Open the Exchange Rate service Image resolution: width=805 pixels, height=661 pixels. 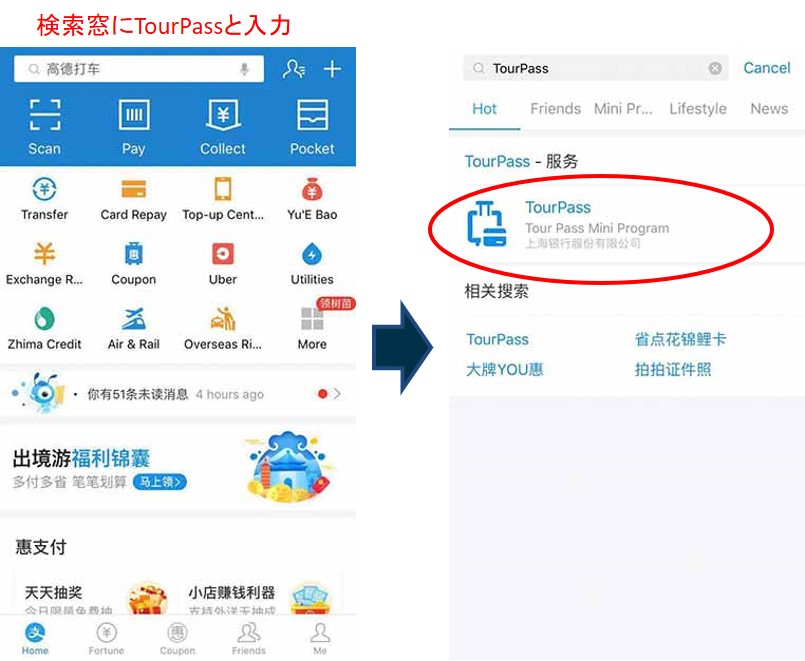(45, 264)
